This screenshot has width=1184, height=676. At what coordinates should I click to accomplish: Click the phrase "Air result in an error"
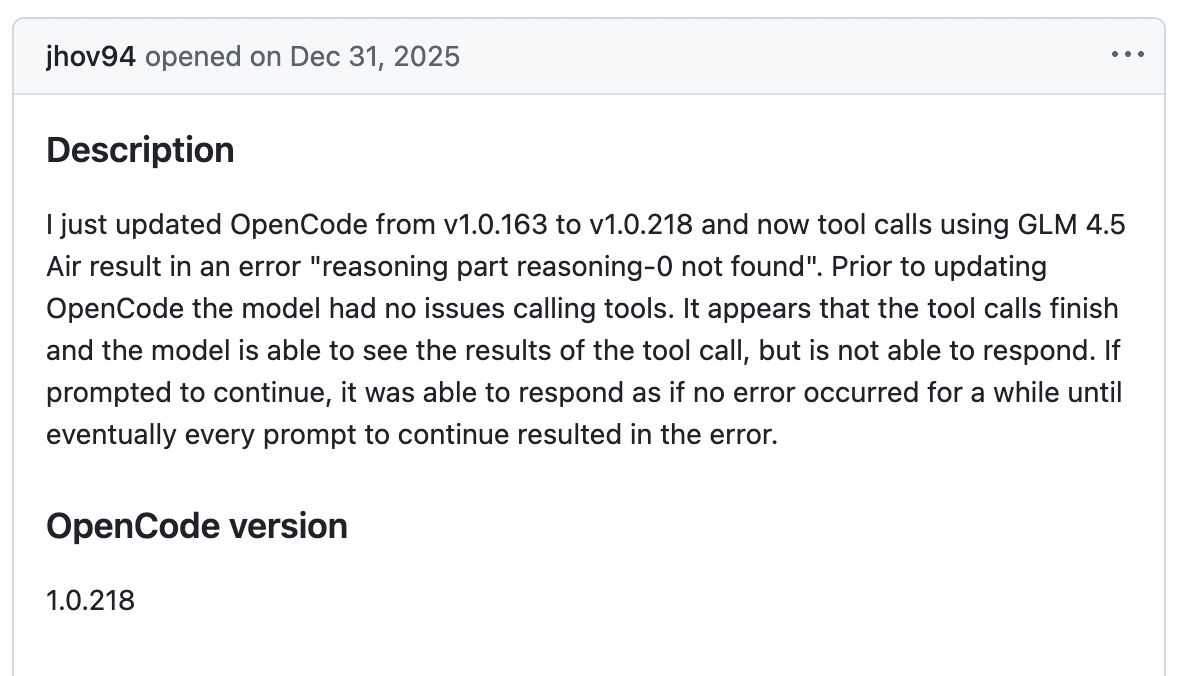click(171, 268)
